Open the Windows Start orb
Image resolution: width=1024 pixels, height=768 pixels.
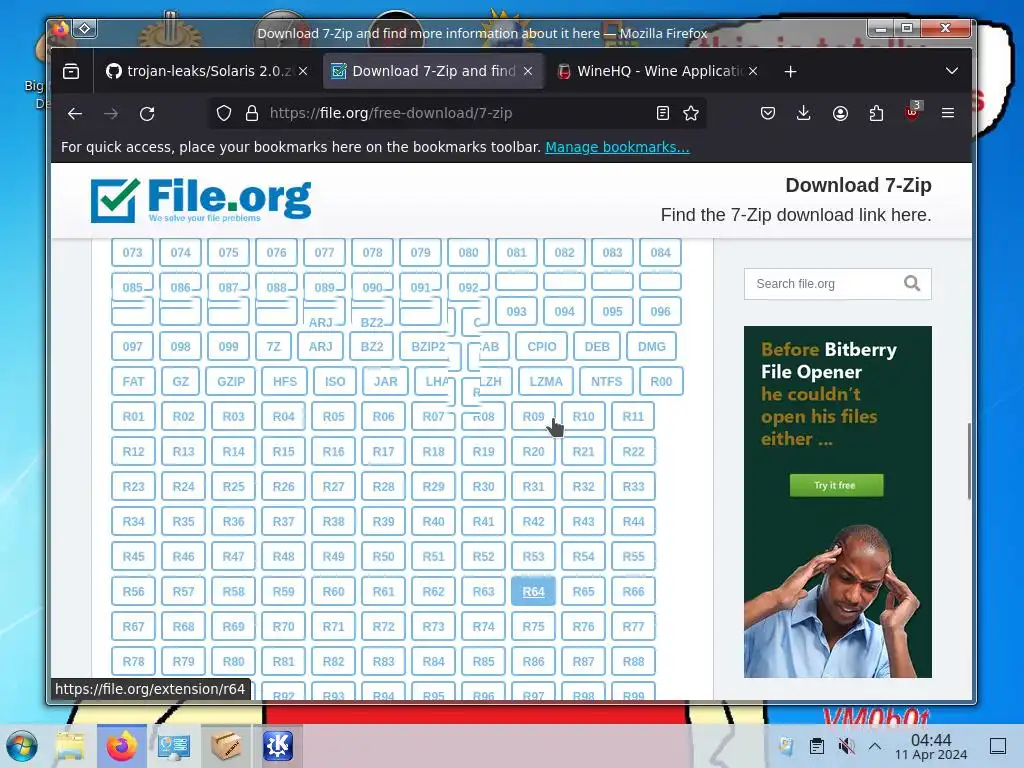[22, 746]
